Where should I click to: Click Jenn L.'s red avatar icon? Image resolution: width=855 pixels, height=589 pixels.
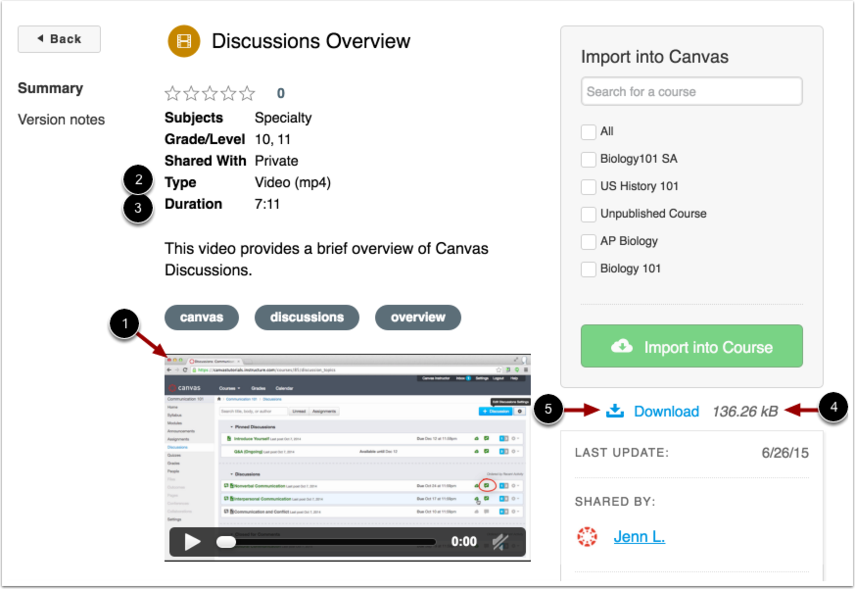[x=587, y=537]
